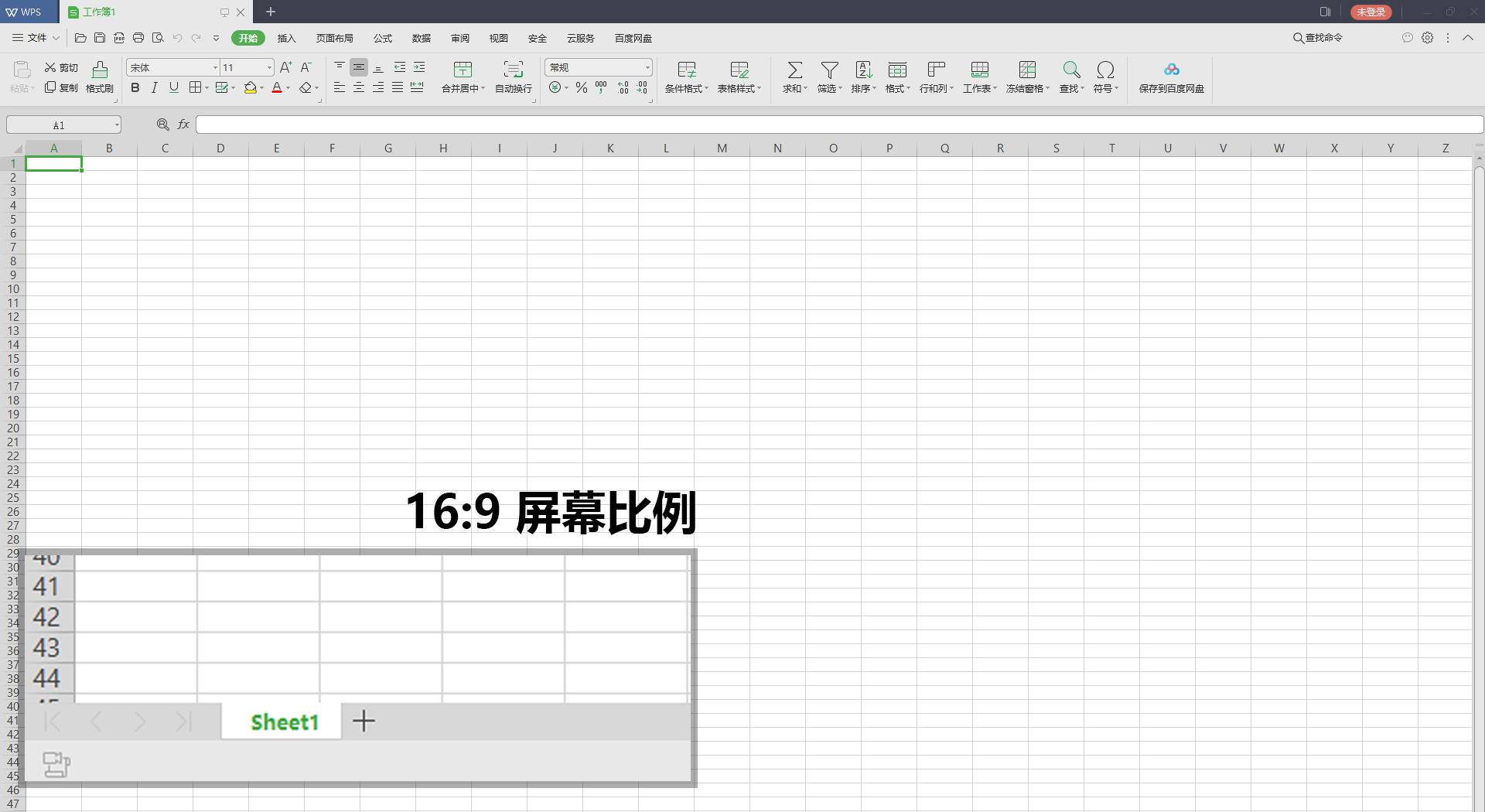Open the font color swatch picker
This screenshot has width=1485, height=812.
coord(288,88)
